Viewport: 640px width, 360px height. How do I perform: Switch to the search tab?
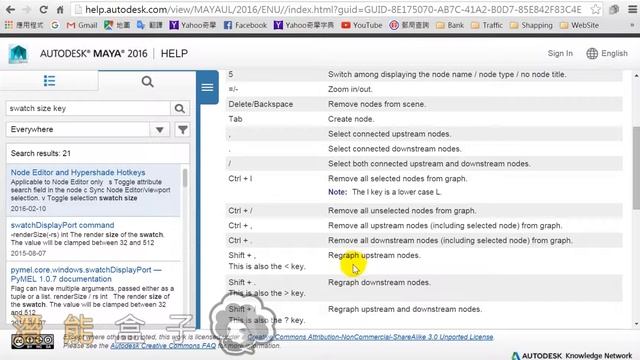click(147, 82)
